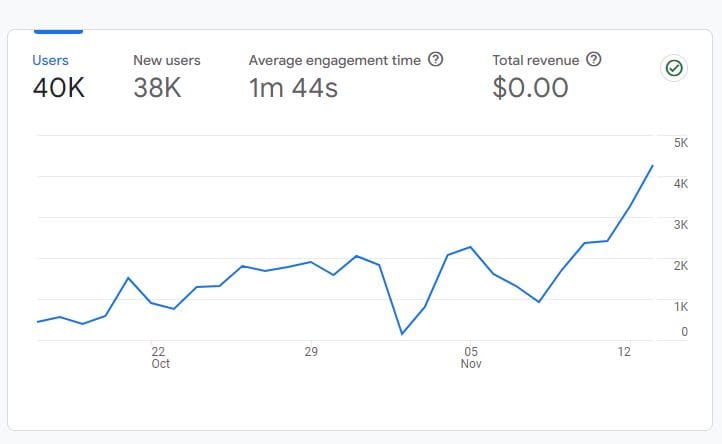Switch to the New users metric tab

tap(166, 61)
